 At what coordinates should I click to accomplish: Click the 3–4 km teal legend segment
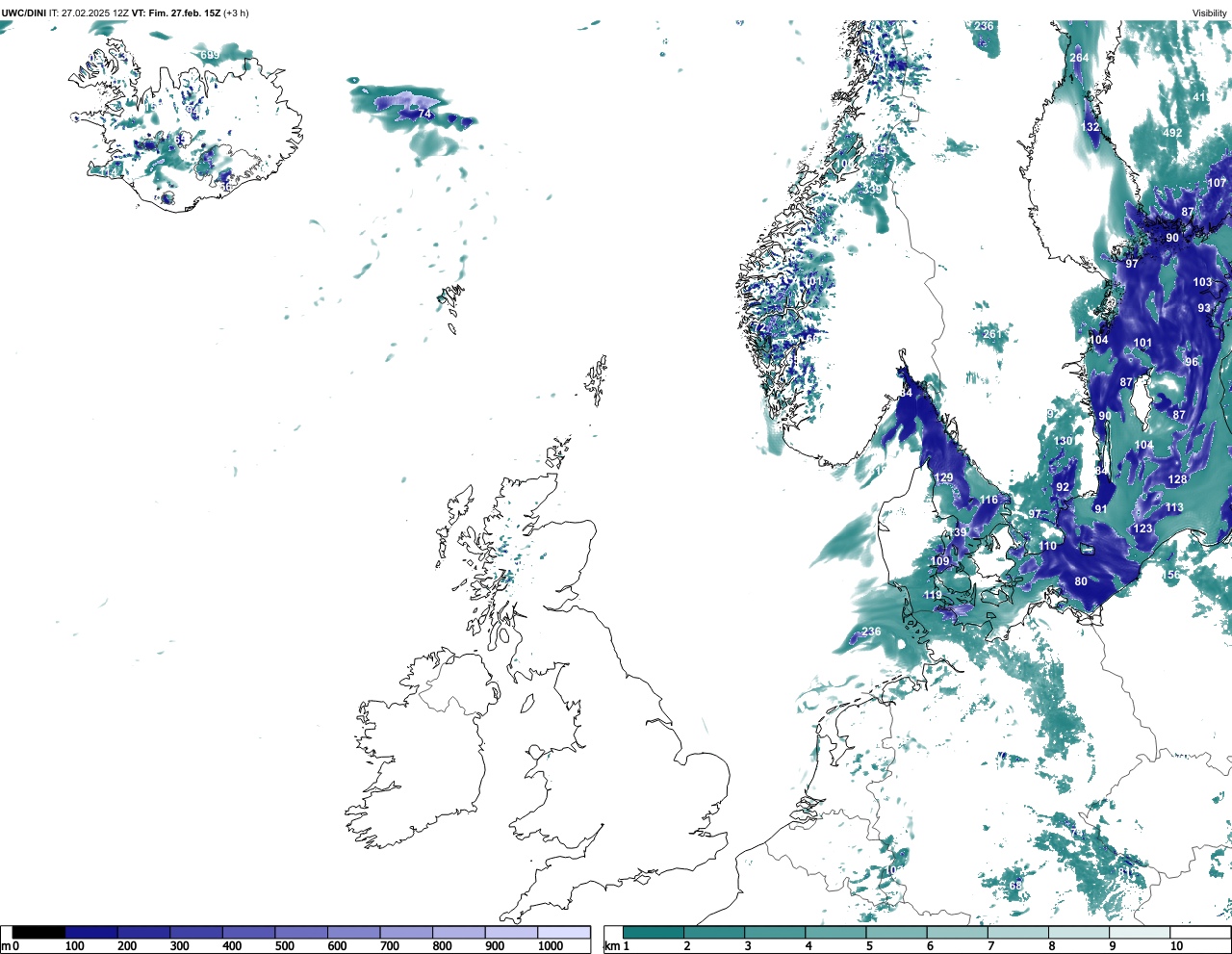coord(775,932)
